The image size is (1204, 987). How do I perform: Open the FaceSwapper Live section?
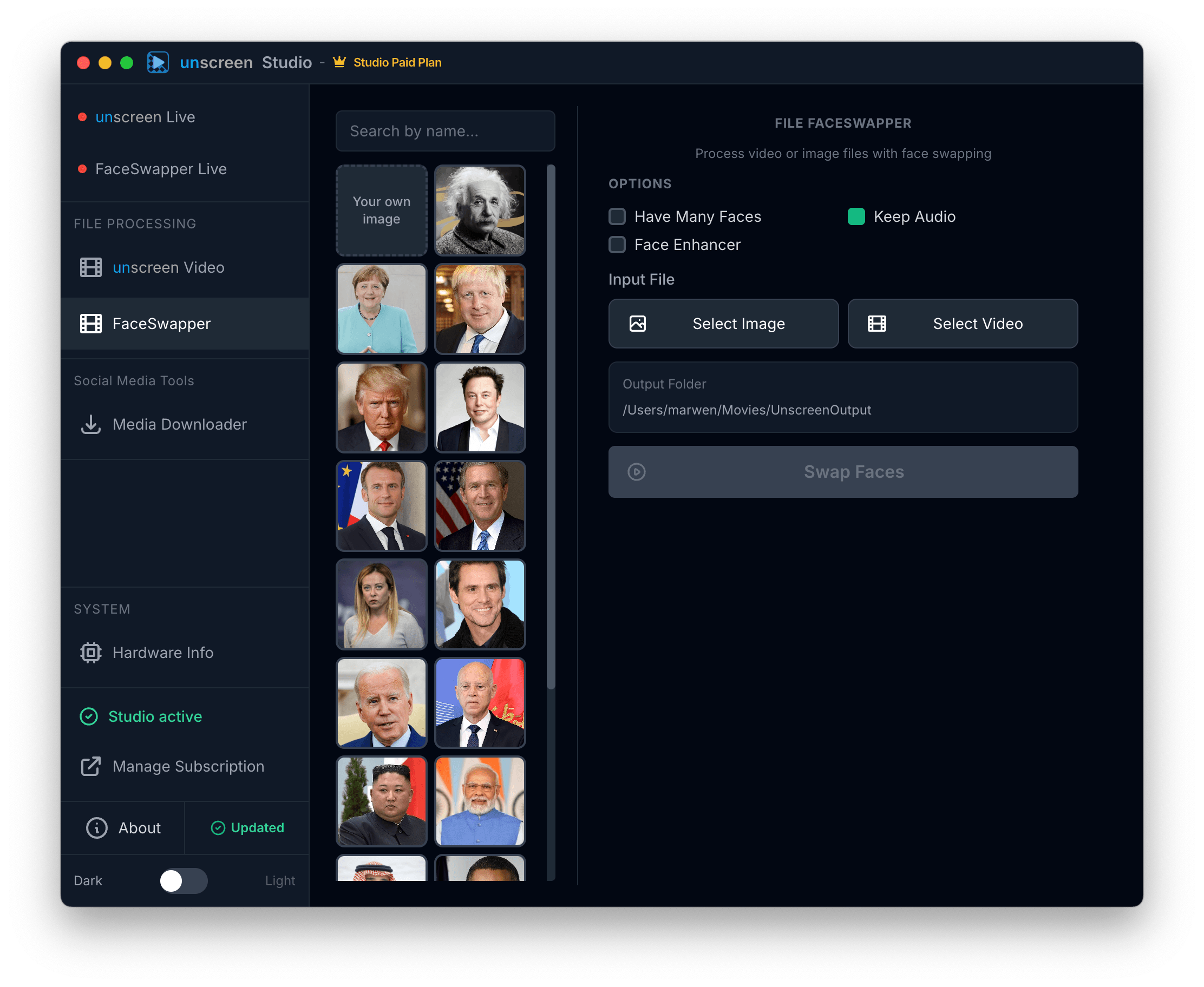click(161, 169)
